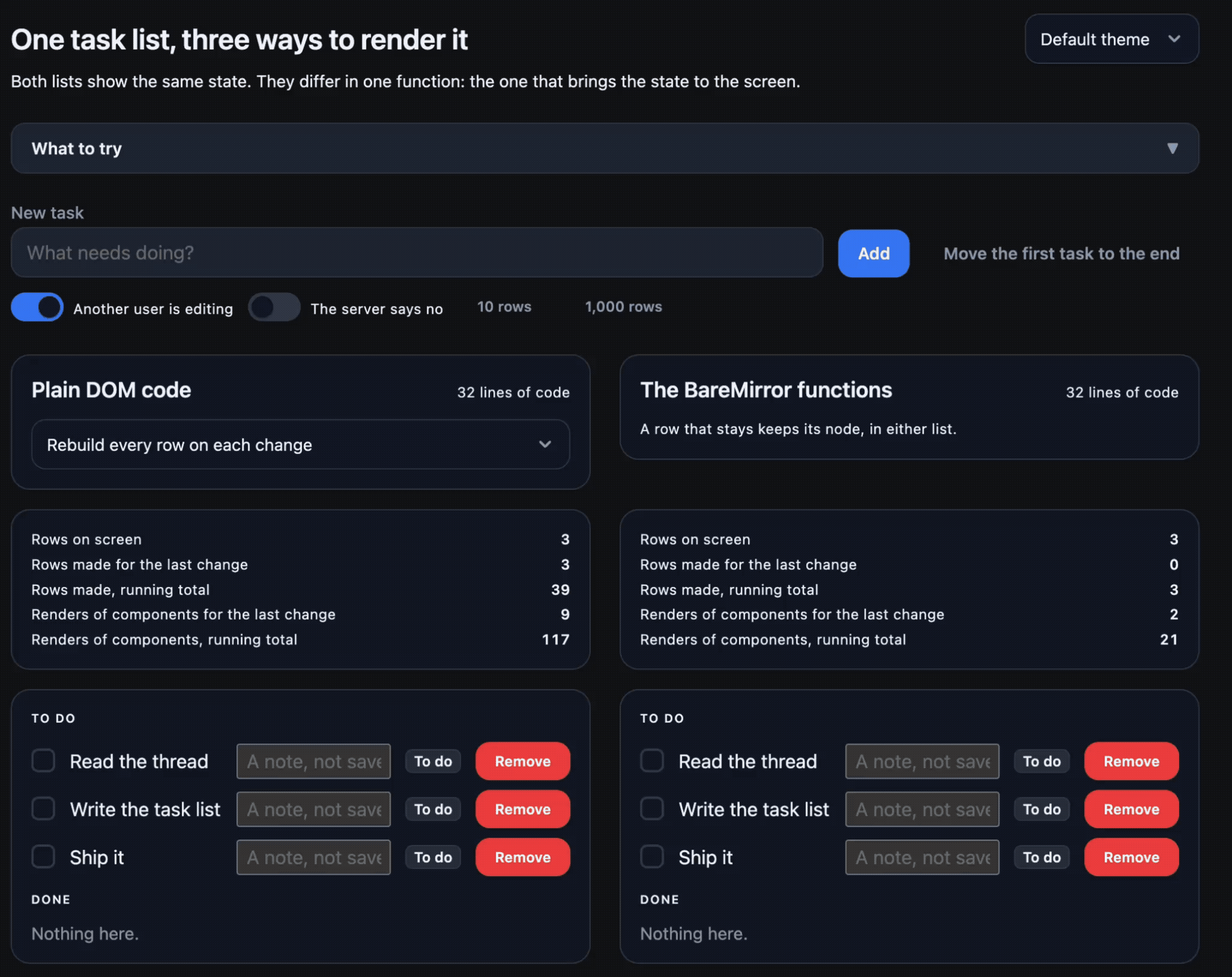Check Write the task list in Plain DOM list
This screenshot has height=977, width=1232.
pyautogui.click(x=43, y=808)
